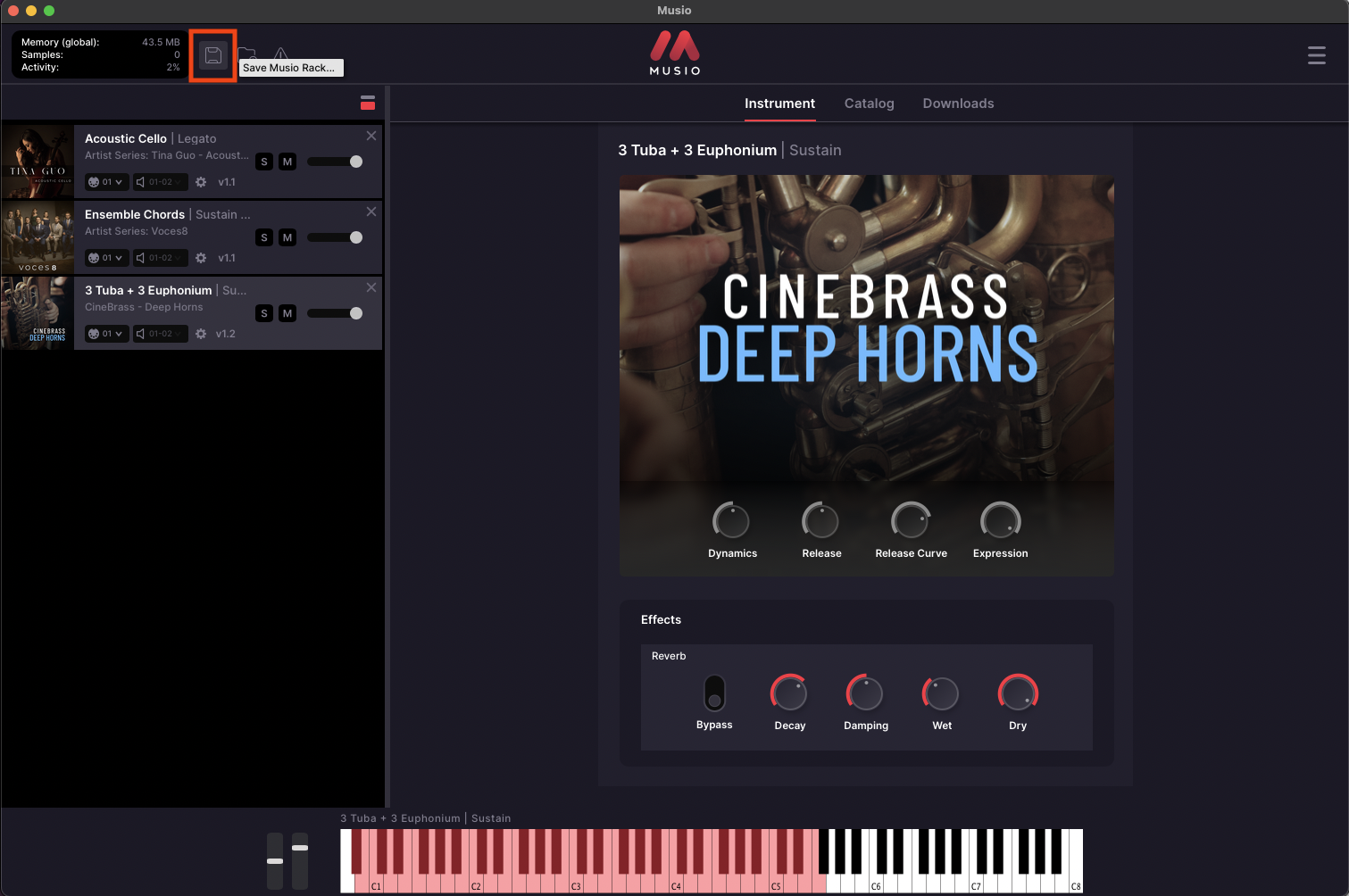1349x896 pixels.
Task: Click the reverb Wet knob
Action: [941, 693]
